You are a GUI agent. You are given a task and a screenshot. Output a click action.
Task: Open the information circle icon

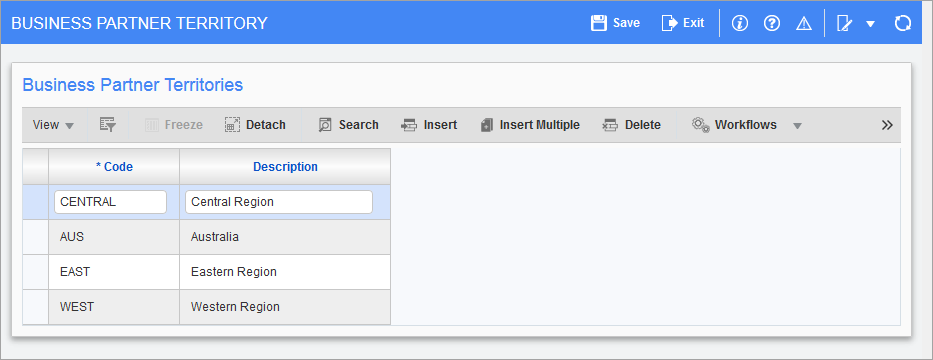click(740, 23)
